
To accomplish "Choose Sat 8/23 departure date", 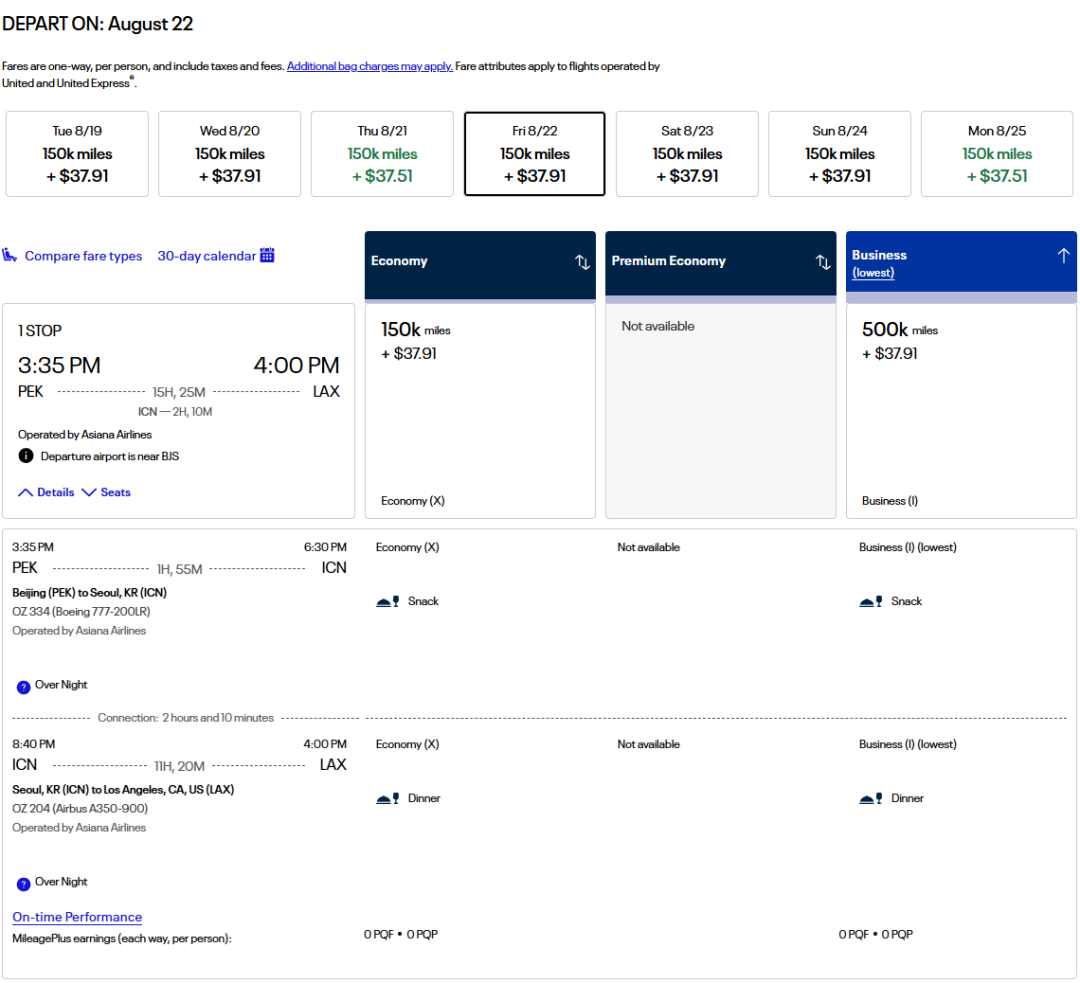I will pos(687,154).
